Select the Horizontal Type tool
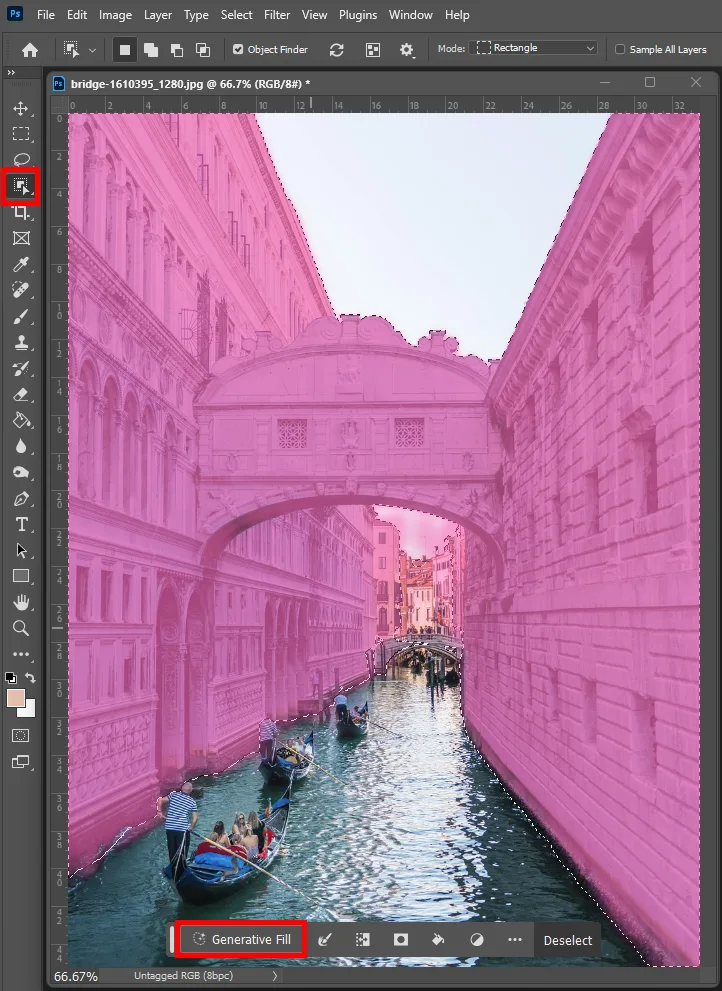 pyautogui.click(x=21, y=525)
